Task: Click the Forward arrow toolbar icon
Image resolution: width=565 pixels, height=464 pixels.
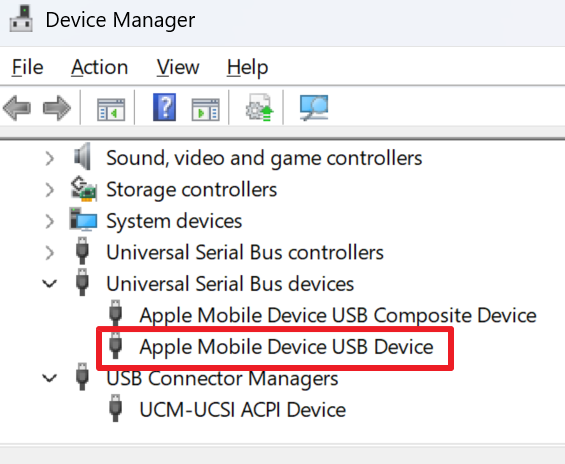Action: [57, 108]
